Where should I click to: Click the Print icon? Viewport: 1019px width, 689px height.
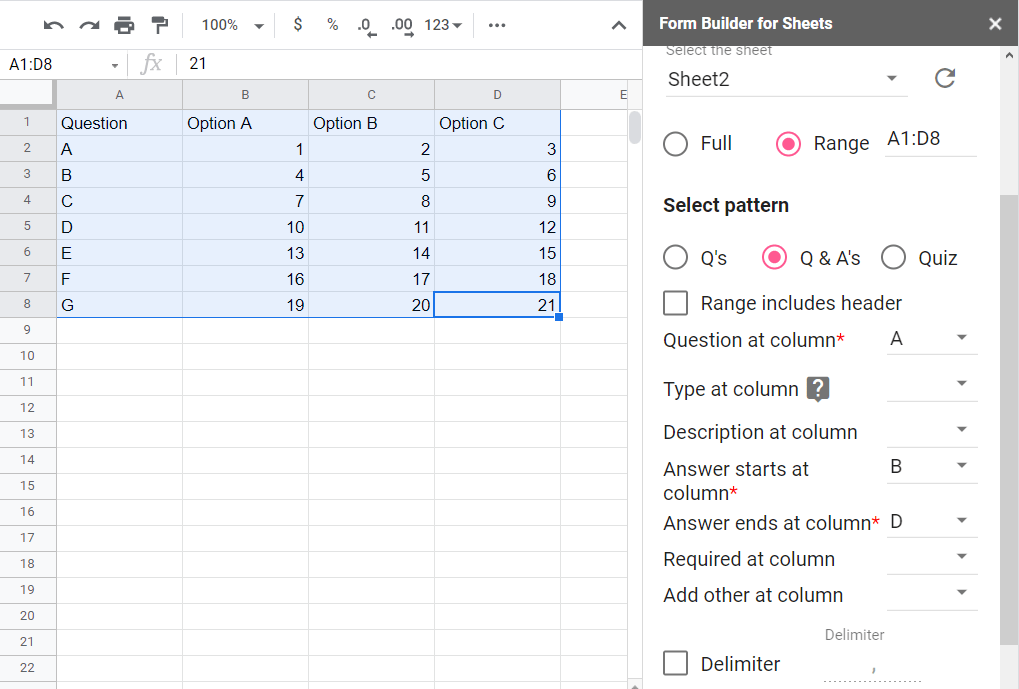(x=124, y=25)
